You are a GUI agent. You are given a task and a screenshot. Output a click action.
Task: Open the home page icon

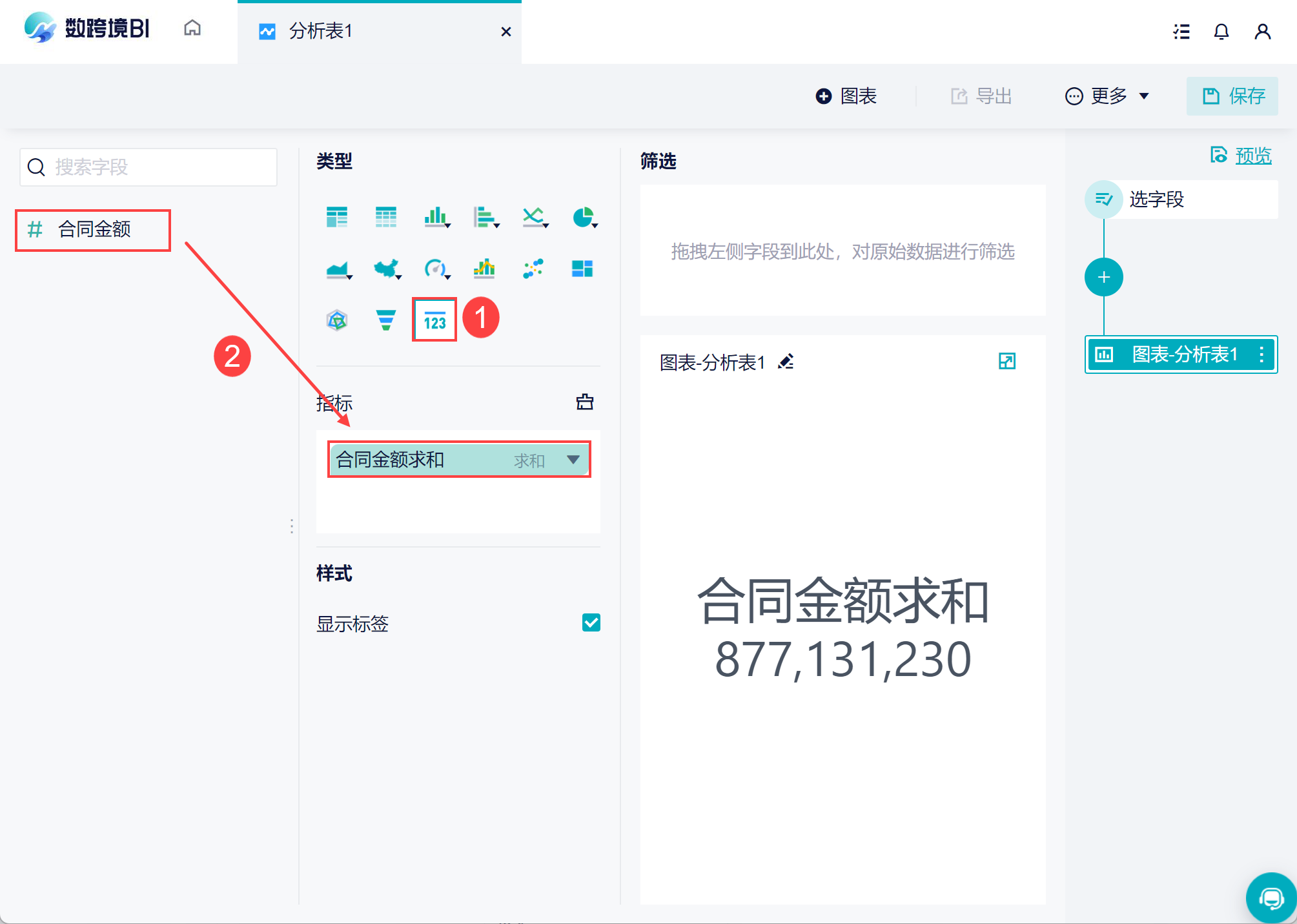coord(192,28)
